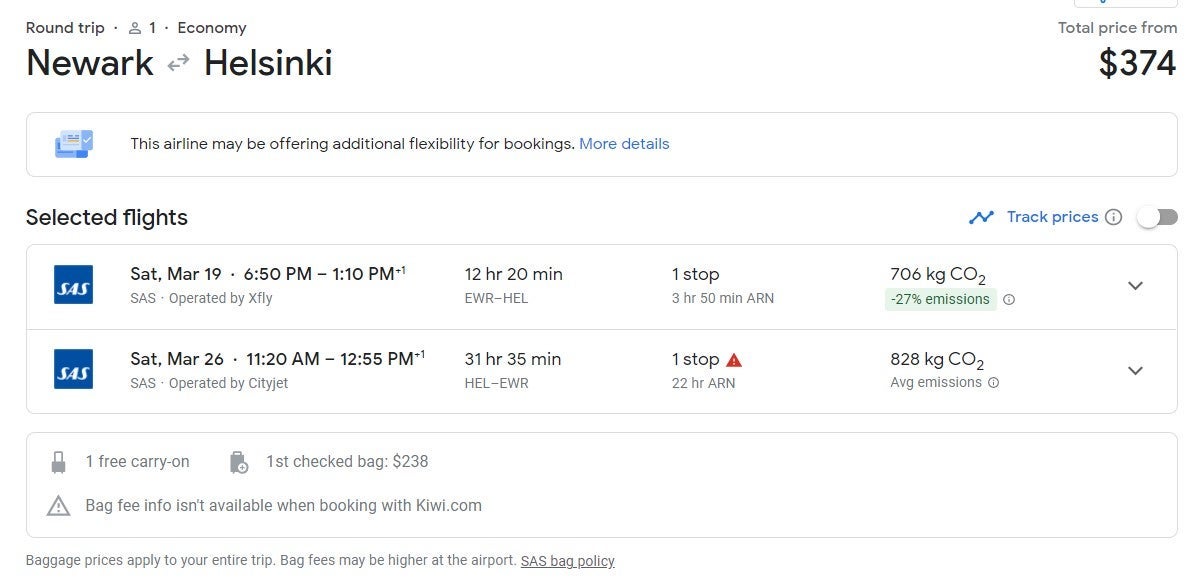Click the bag fee warning triangle icon

click(x=59, y=506)
